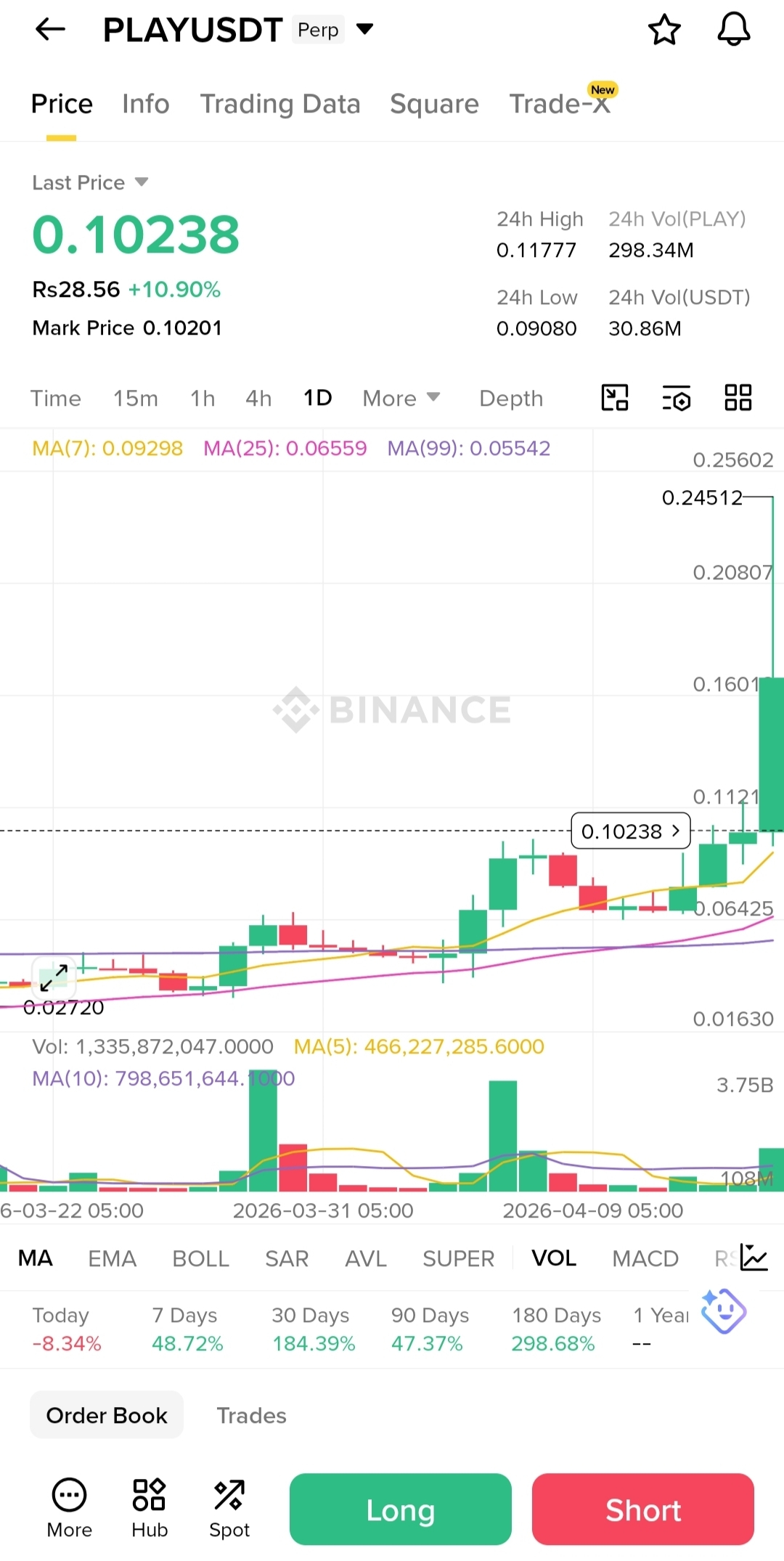Select the 15m chart interval
The width and height of the screenshot is (784, 1561).
136,398
